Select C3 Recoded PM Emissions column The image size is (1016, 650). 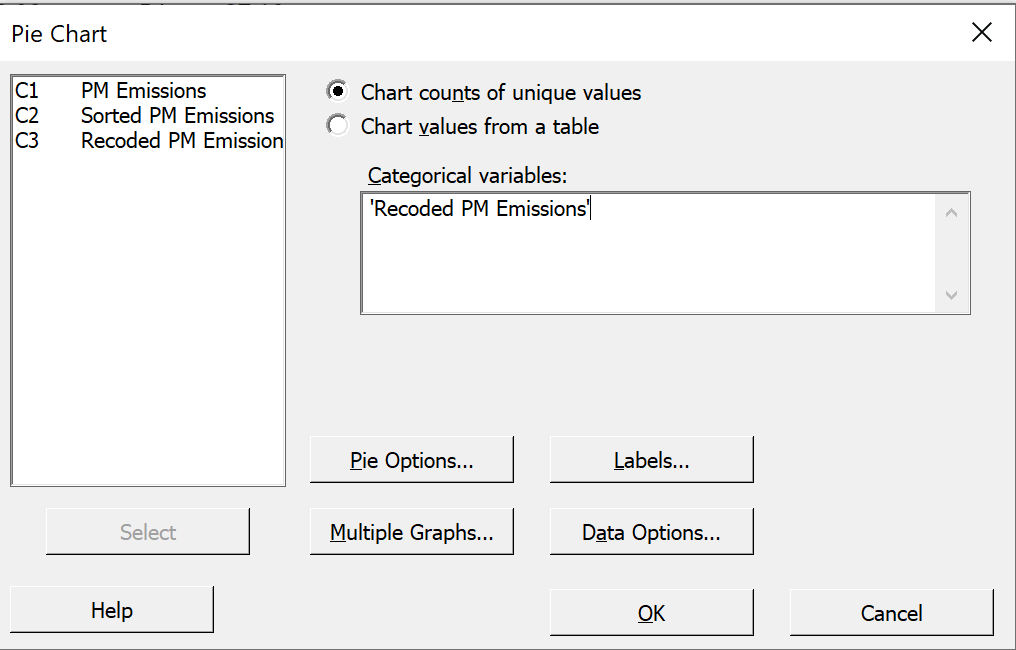pyautogui.click(x=148, y=141)
